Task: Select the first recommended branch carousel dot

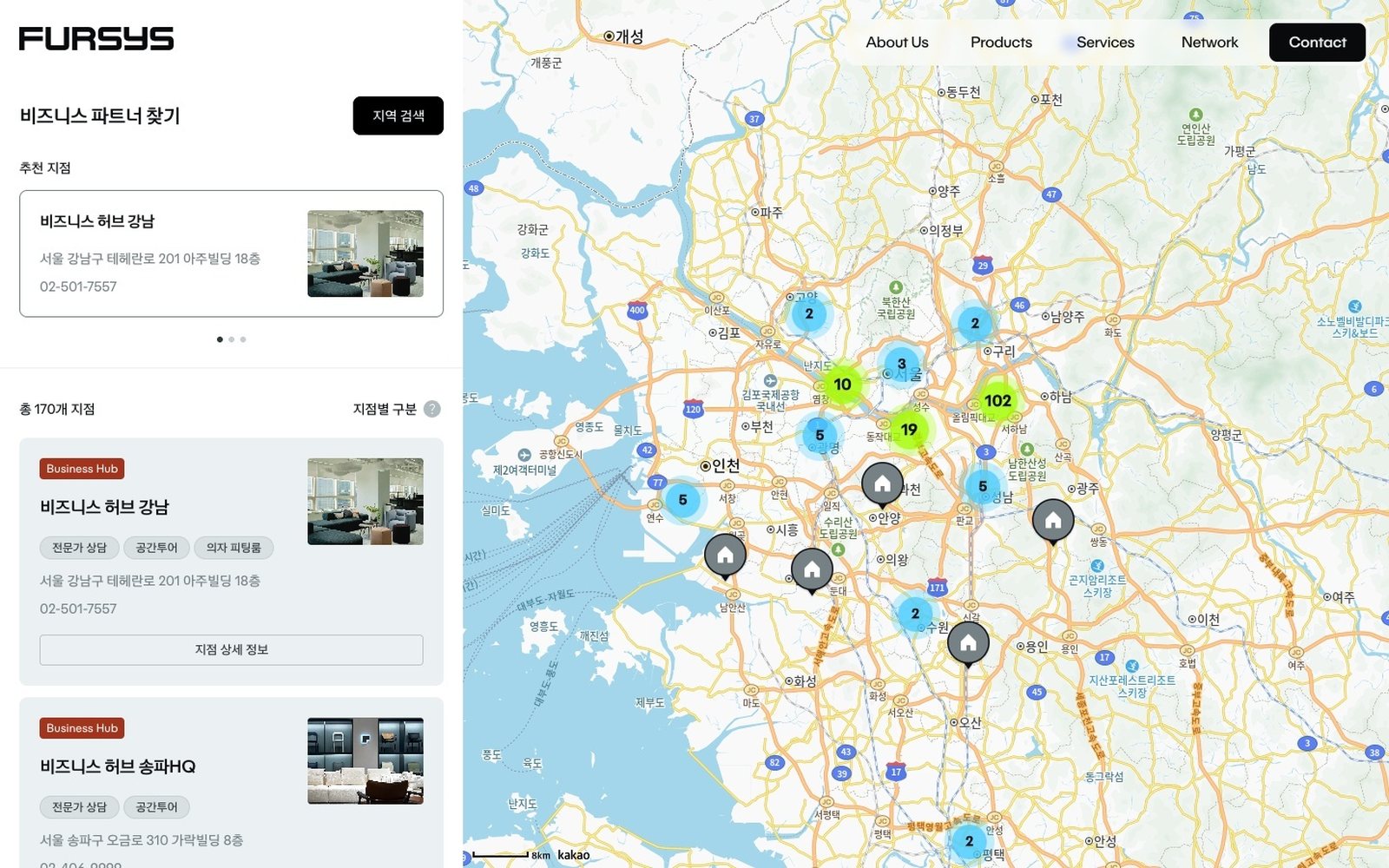Action: point(220,339)
